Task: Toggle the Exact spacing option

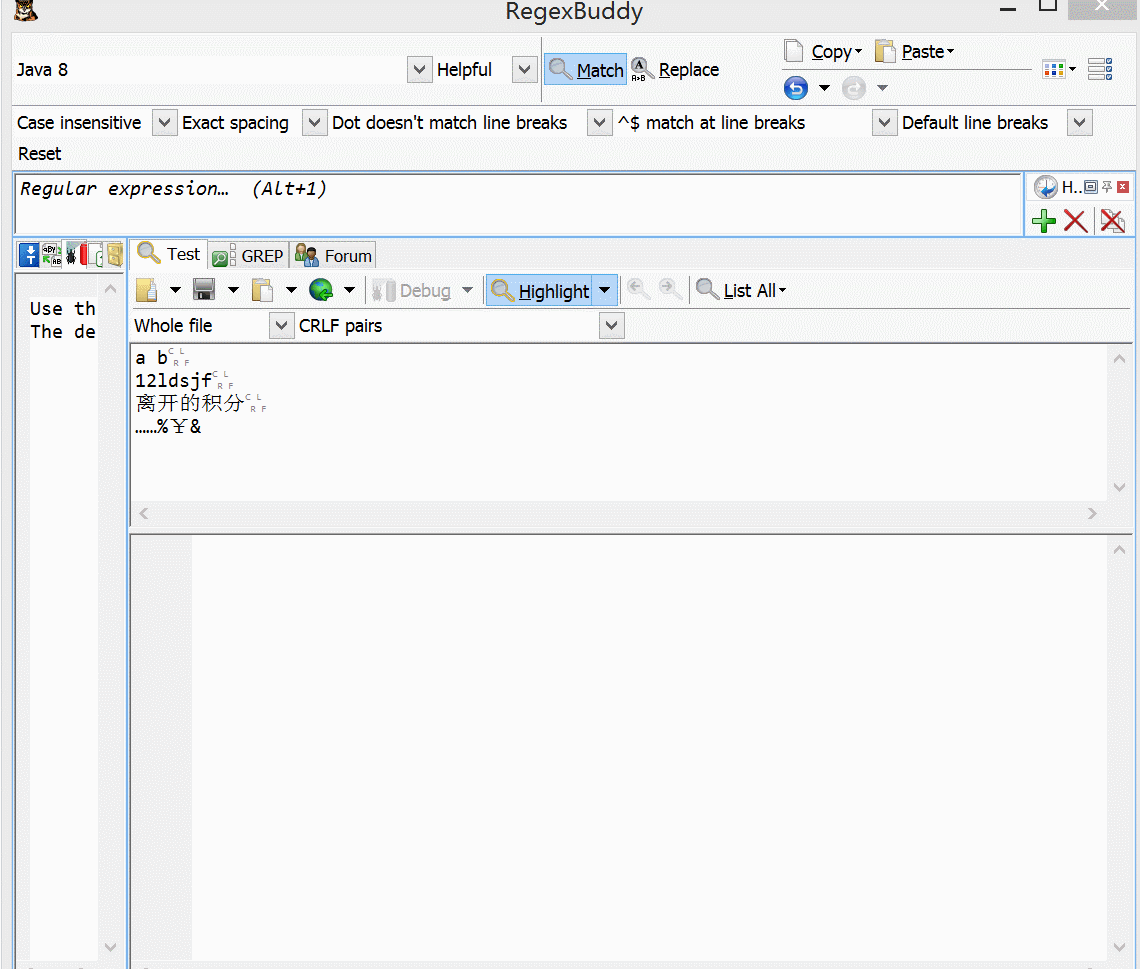Action: [x=235, y=123]
